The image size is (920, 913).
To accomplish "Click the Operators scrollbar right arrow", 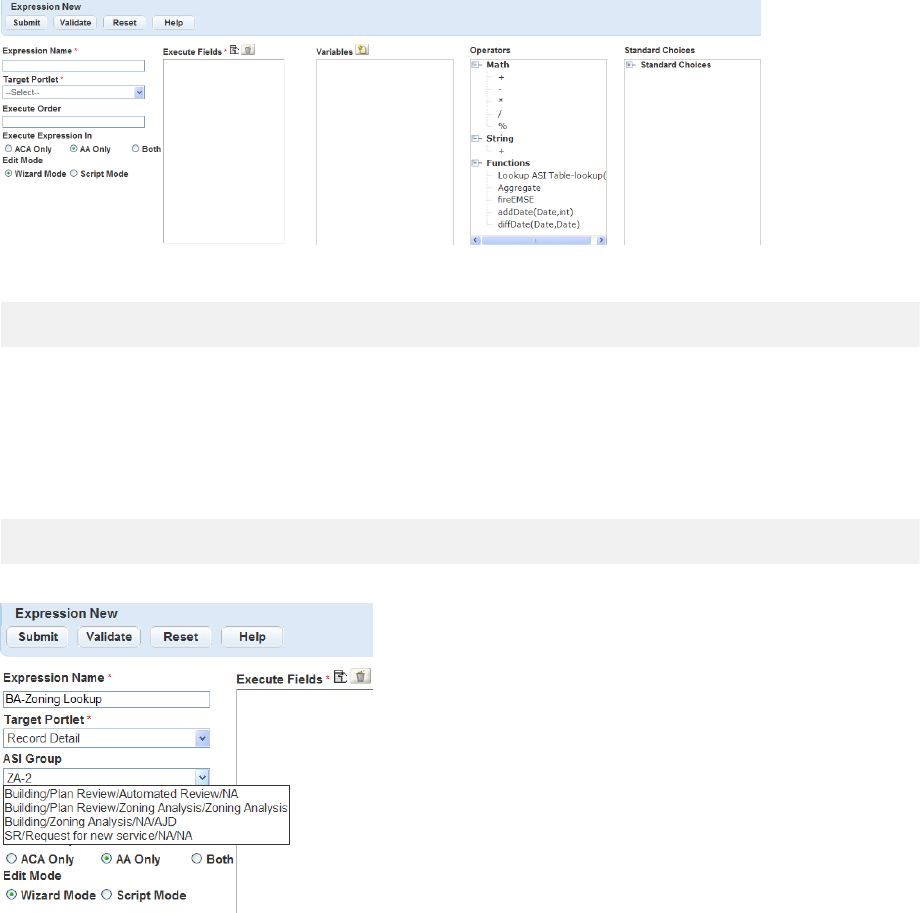I will (x=601, y=241).
